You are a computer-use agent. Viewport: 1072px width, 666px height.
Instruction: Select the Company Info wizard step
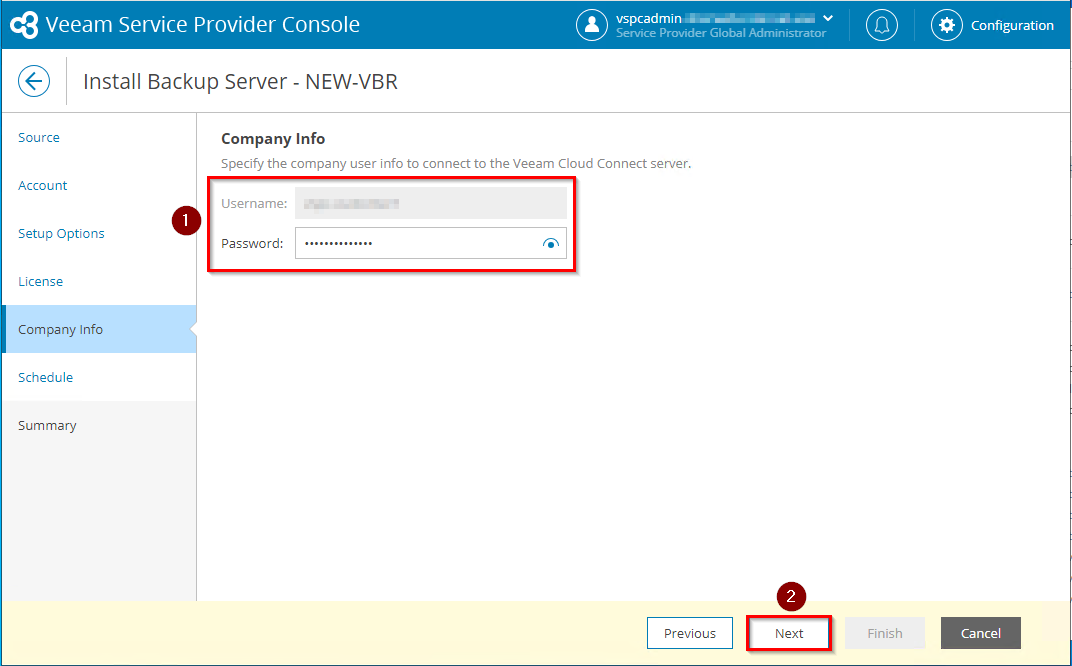click(99, 329)
